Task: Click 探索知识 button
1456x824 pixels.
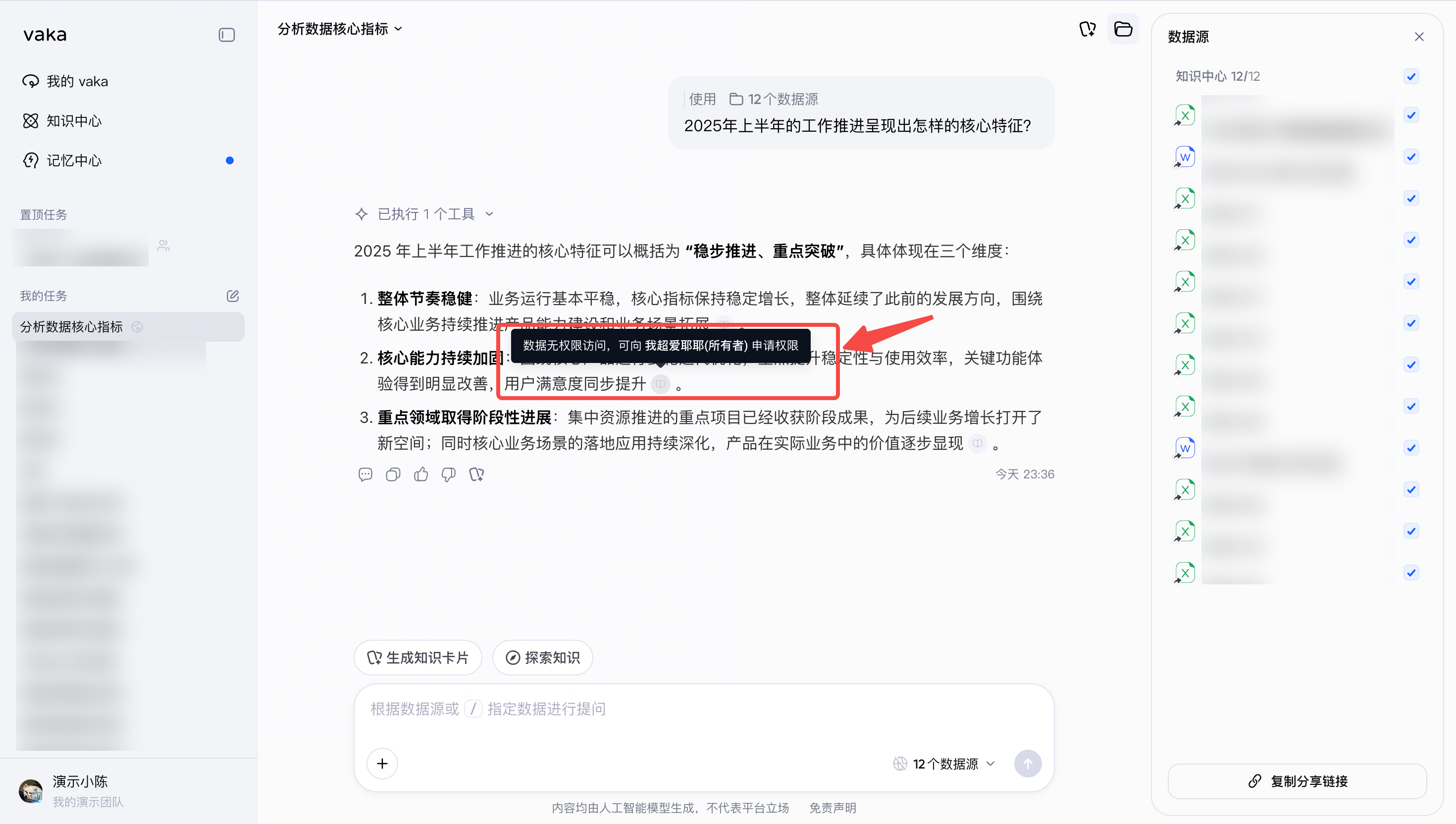Action: click(x=542, y=658)
